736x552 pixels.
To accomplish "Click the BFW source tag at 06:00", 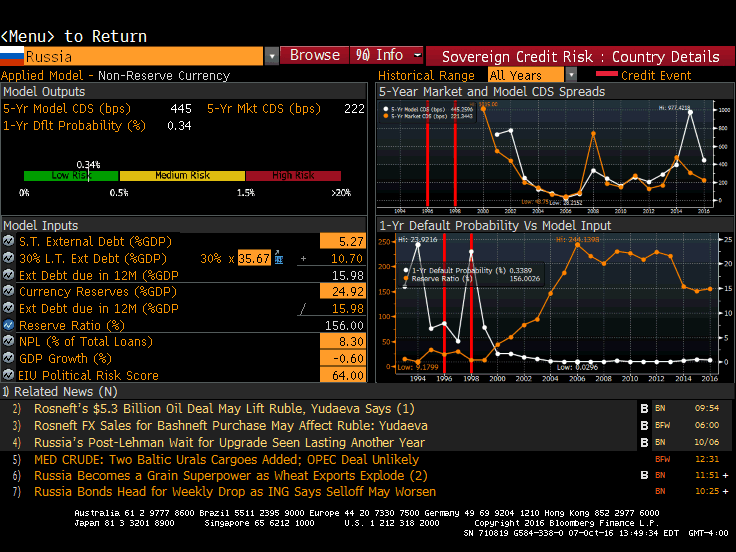I will [x=662, y=425].
